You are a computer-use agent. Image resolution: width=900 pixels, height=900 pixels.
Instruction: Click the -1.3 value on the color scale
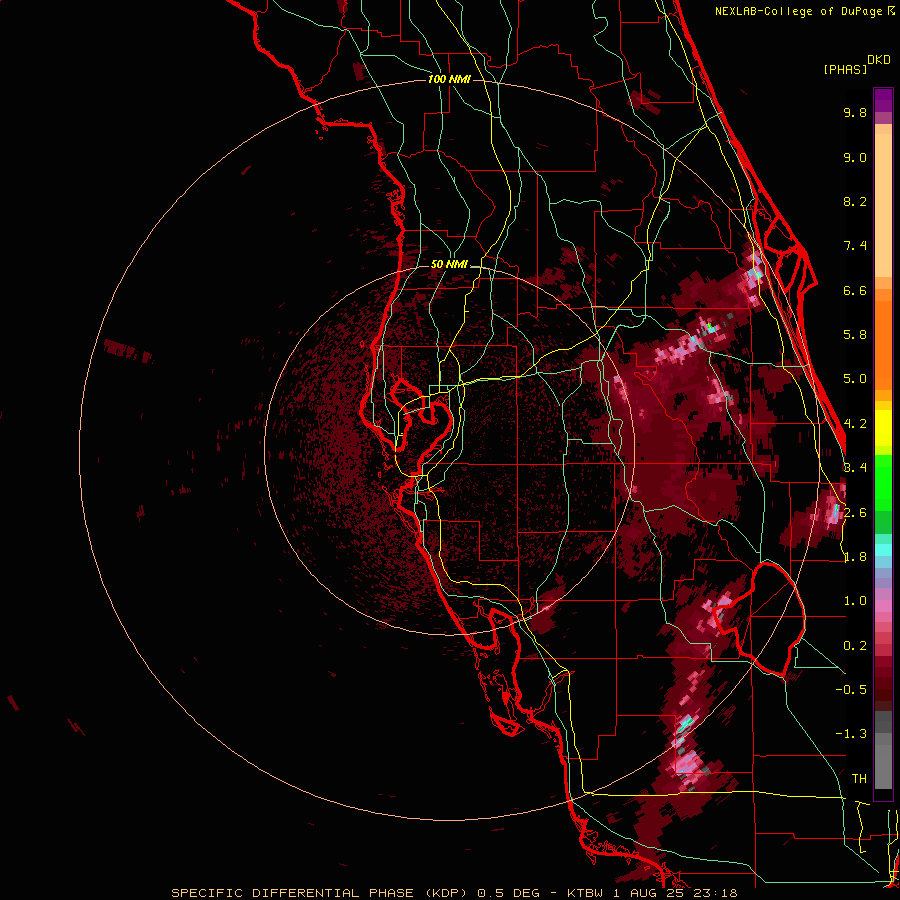click(851, 734)
